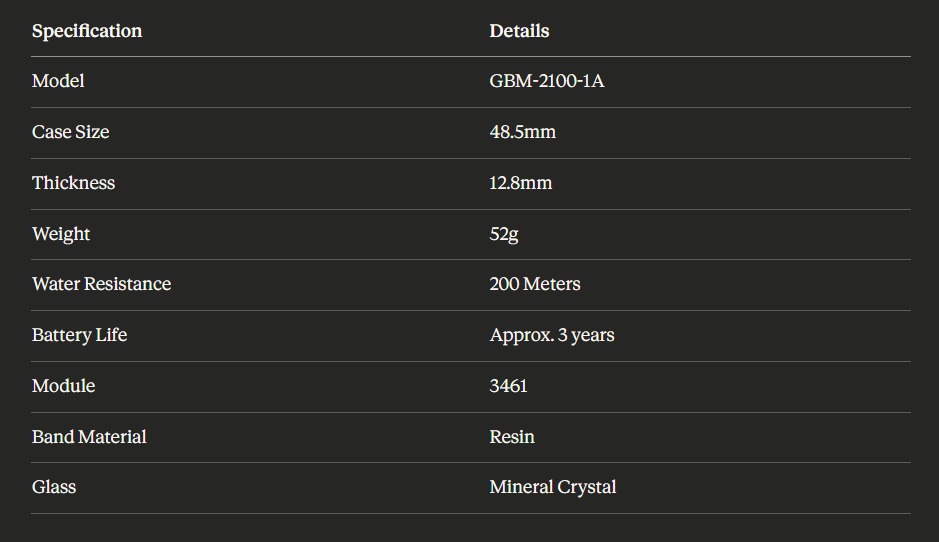Click the Resin band material value
The image size is (939, 542).
click(x=512, y=437)
